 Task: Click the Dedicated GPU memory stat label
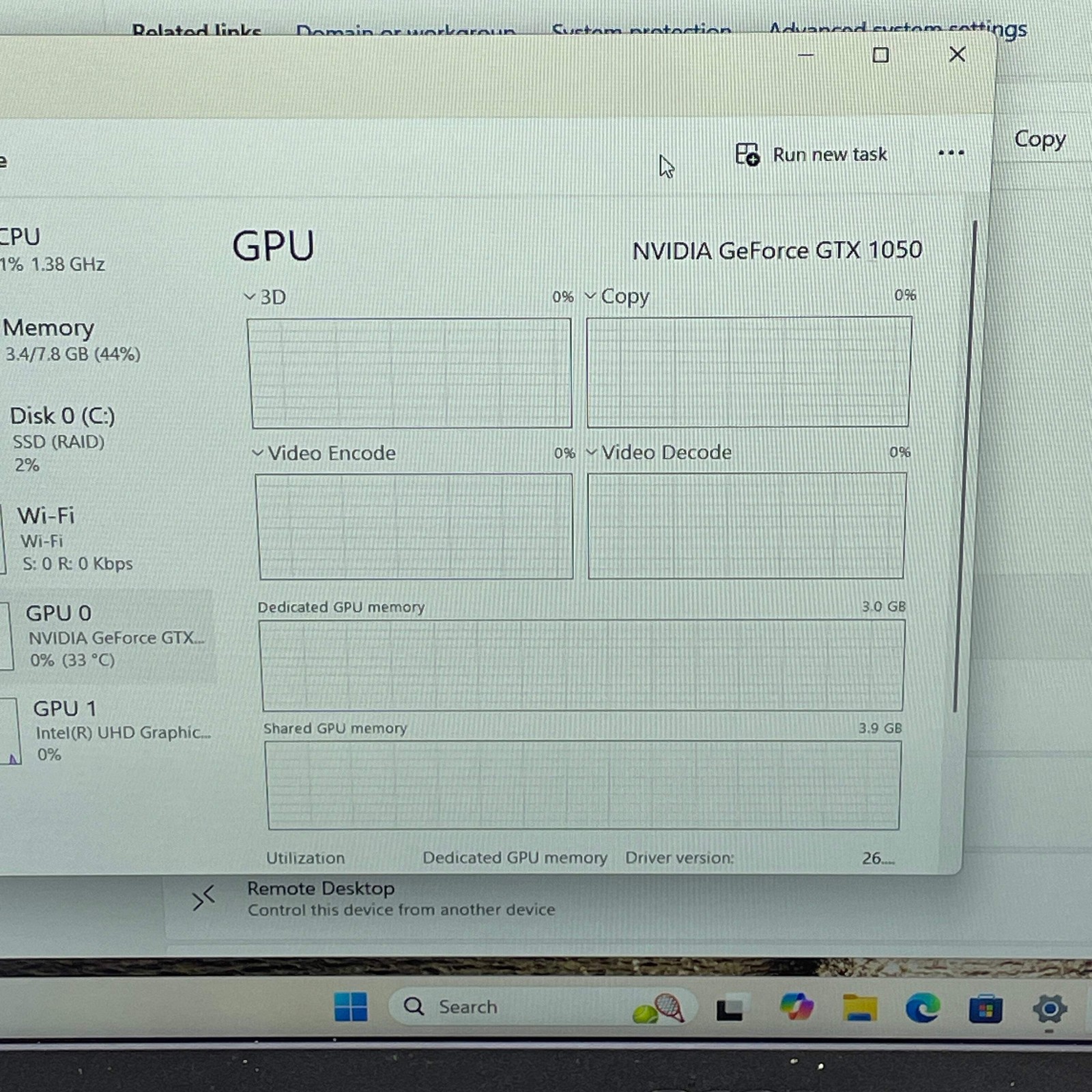(515, 858)
